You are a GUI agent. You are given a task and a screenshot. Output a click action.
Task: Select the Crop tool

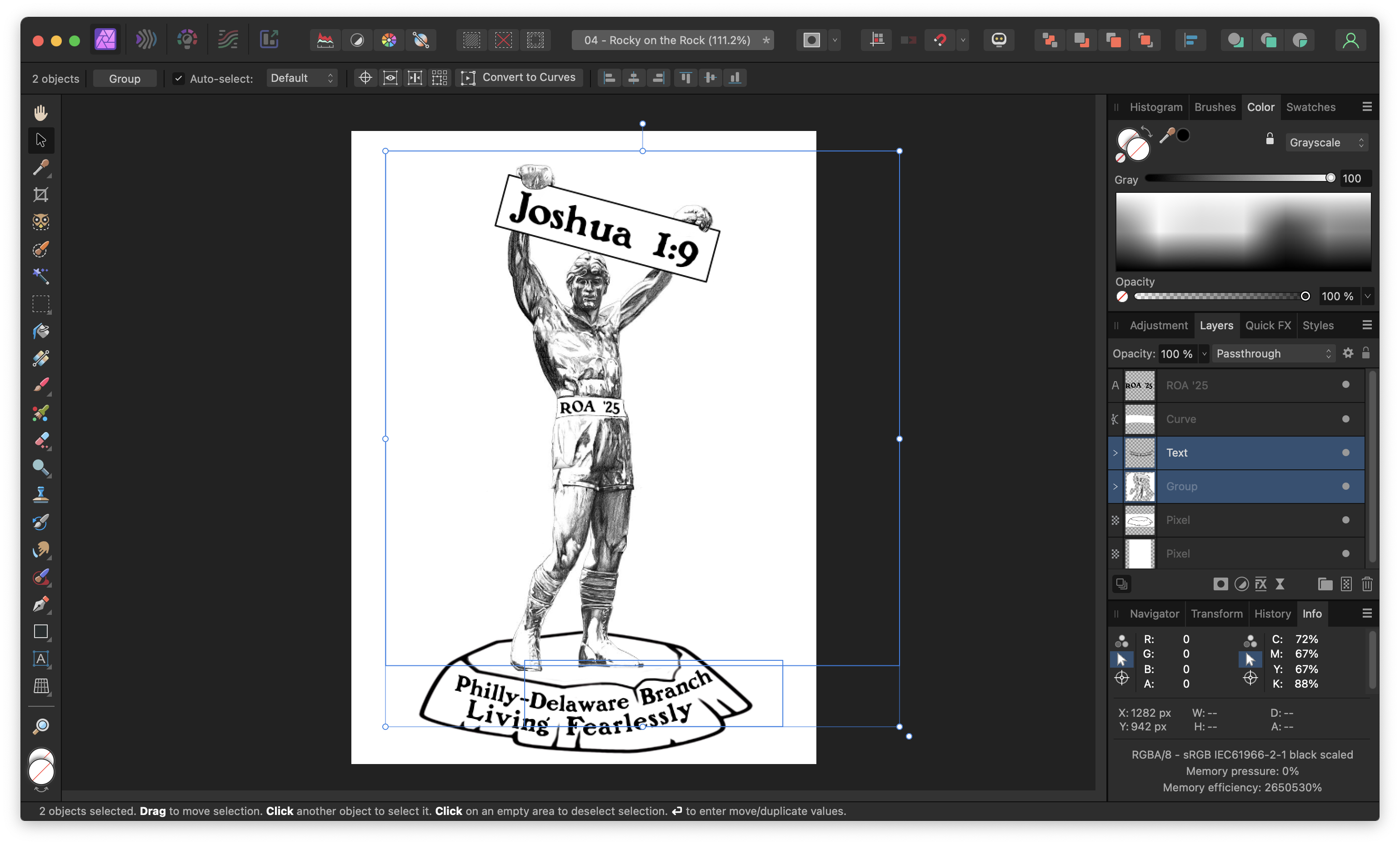[x=40, y=195]
